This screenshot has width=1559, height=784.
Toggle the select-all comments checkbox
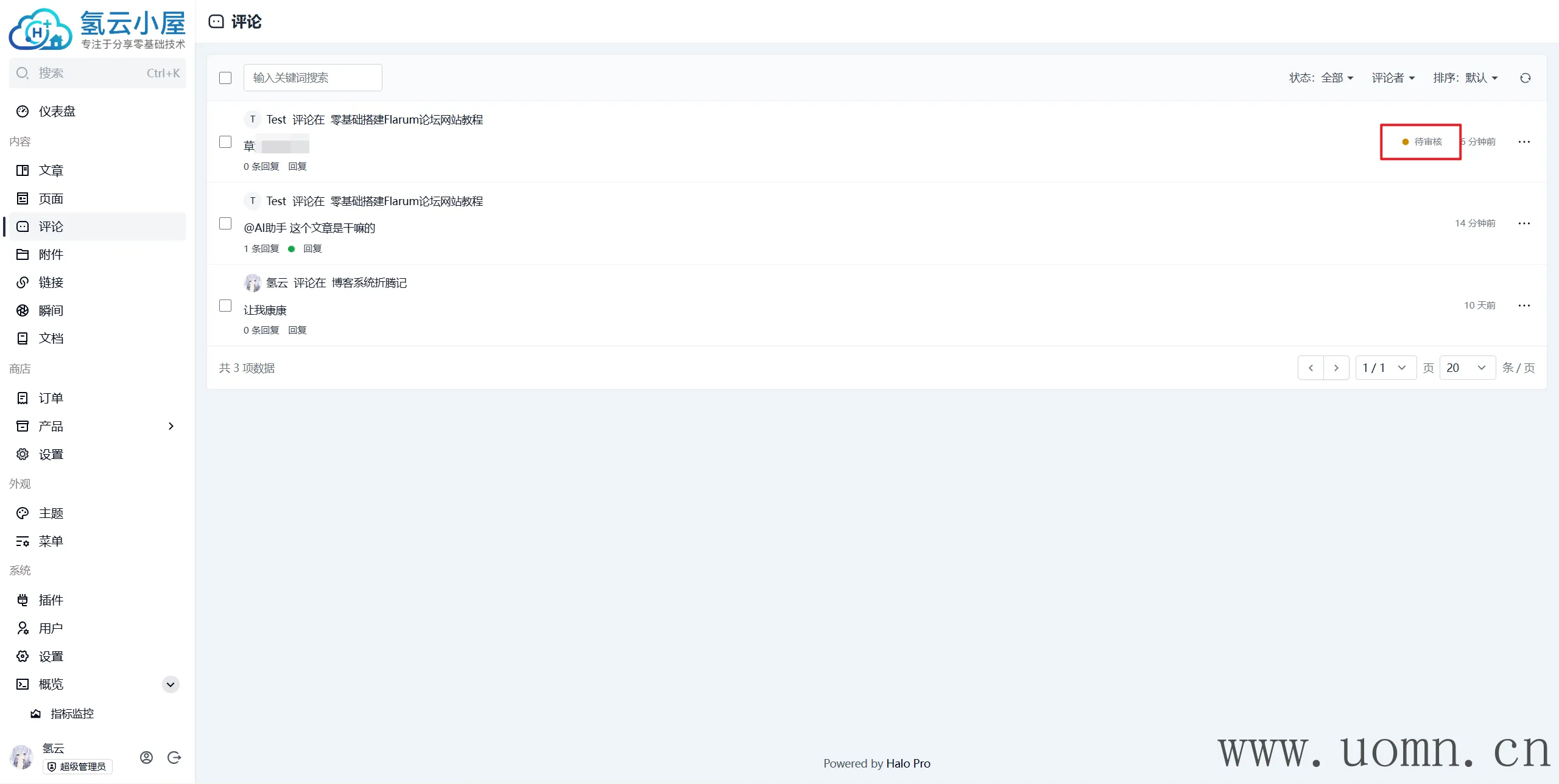click(225, 78)
